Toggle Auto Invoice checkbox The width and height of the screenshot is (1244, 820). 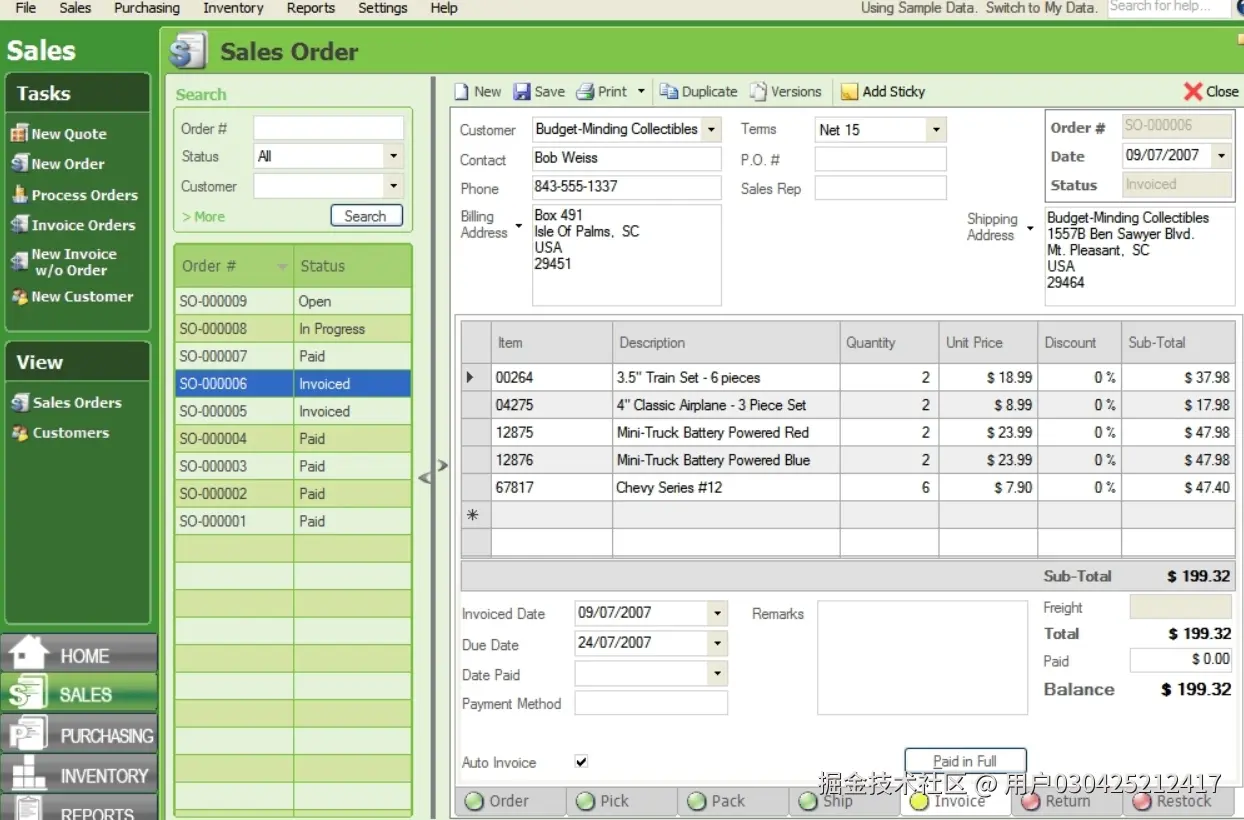pos(582,762)
